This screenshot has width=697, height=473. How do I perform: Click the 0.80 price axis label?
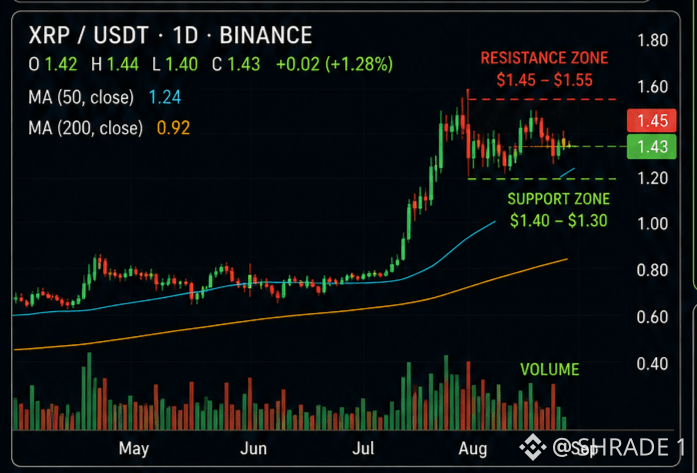coord(653,270)
